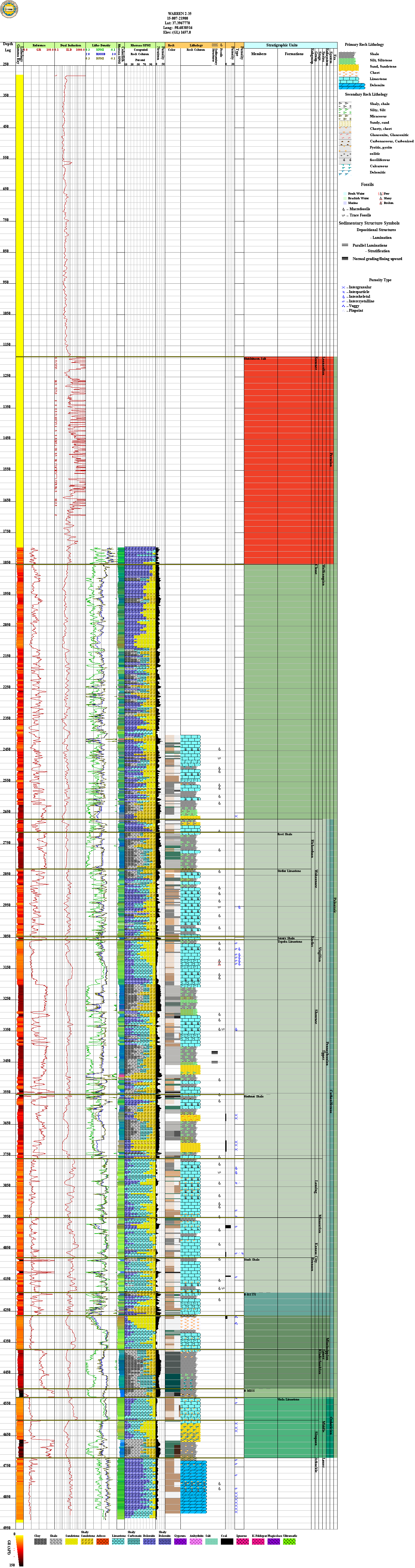Click the Parallel Laminations structure symbol
Viewport: 415px width, 1568px height.
coord(345,245)
